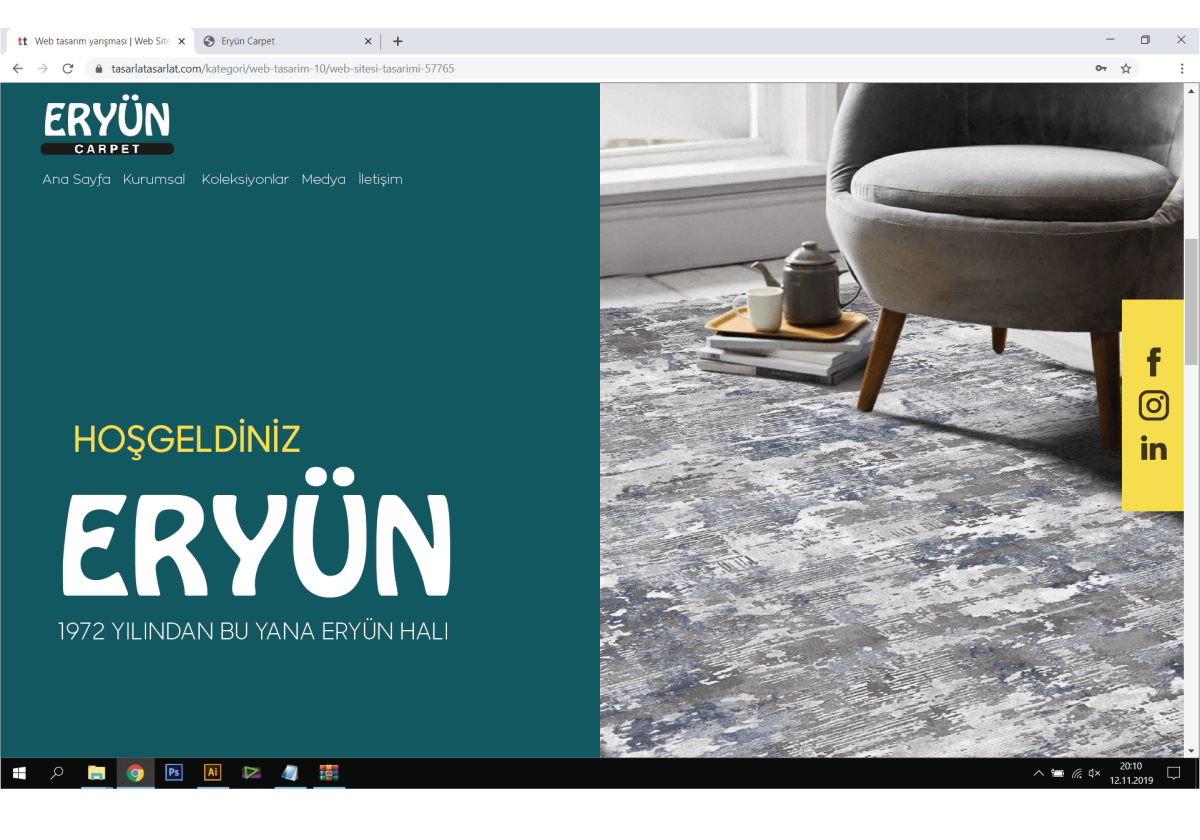Open Chrome's three-dot menu
The image size is (1200, 840).
(x=1182, y=69)
